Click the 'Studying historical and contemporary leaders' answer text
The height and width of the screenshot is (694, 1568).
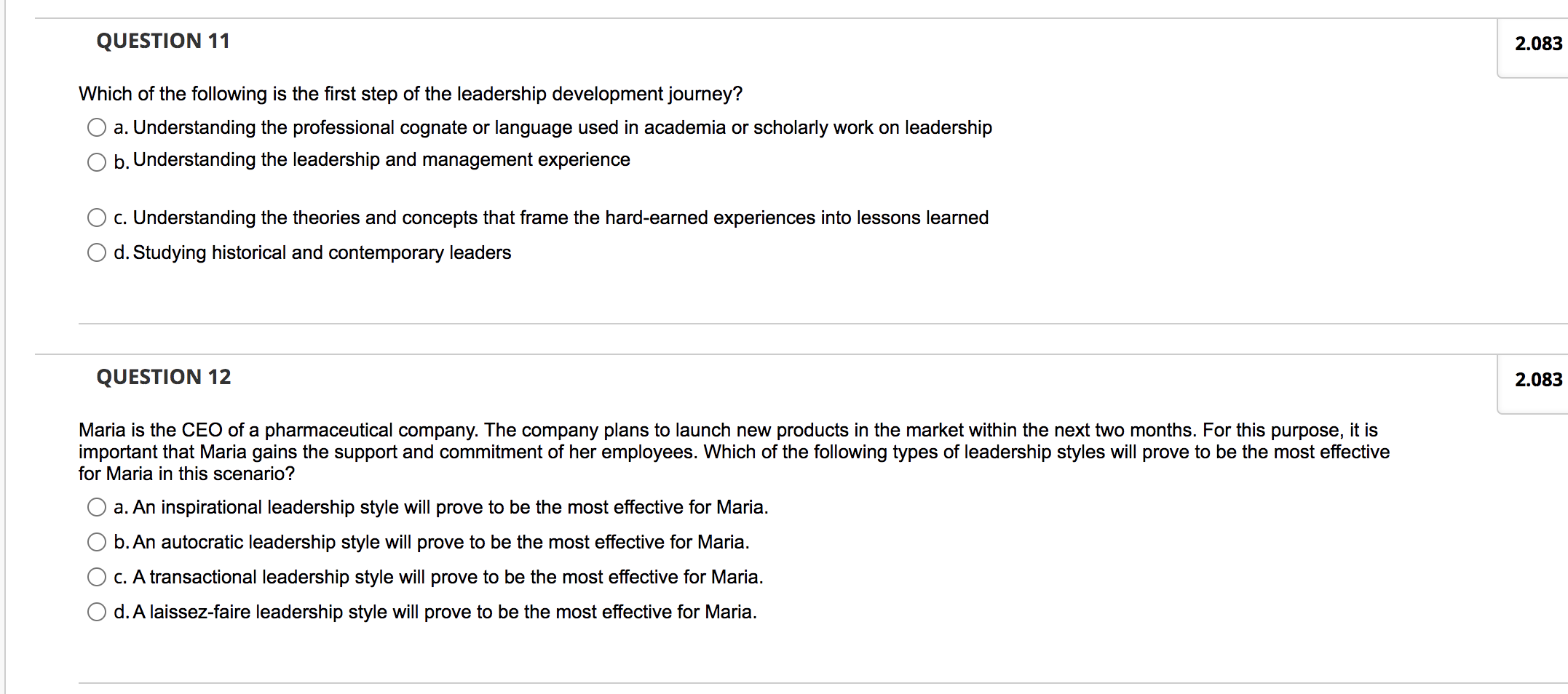[x=322, y=253]
